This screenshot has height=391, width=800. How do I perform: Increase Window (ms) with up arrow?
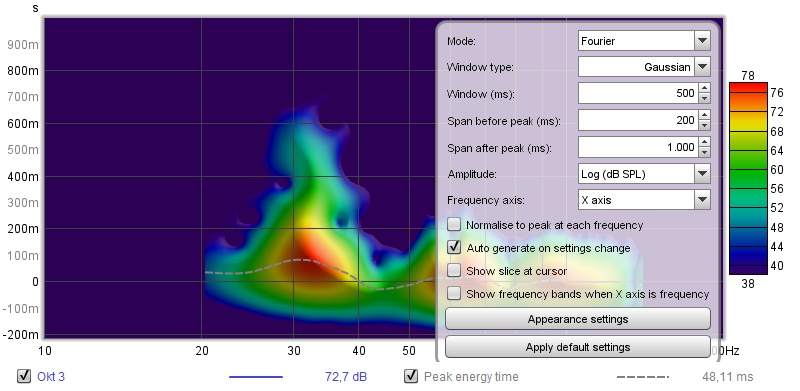tap(704, 88)
